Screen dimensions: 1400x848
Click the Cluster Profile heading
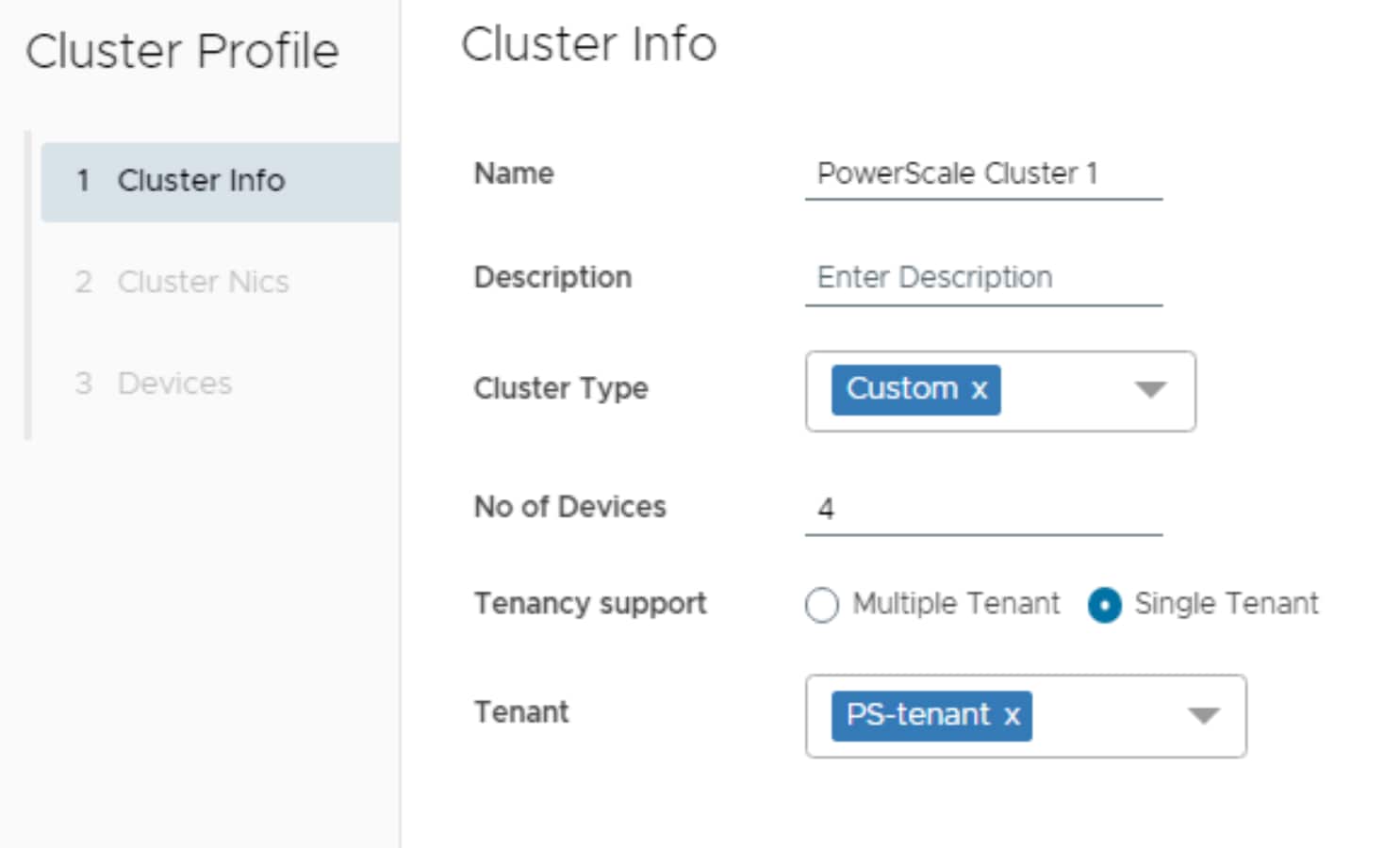tap(182, 51)
